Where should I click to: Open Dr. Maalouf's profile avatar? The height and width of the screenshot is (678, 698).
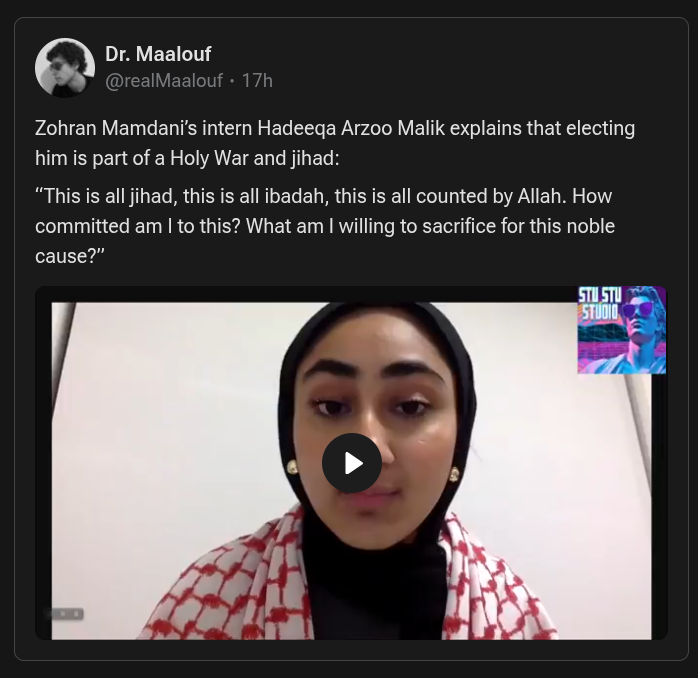[x=65, y=68]
